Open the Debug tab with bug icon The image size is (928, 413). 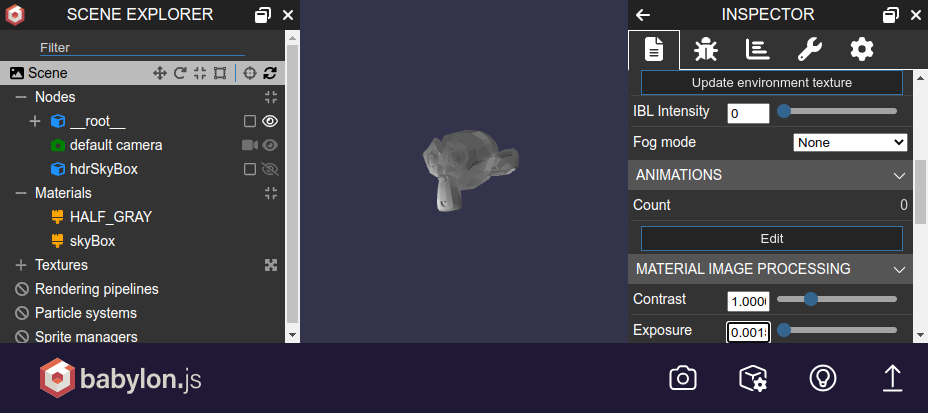pos(705,50)
